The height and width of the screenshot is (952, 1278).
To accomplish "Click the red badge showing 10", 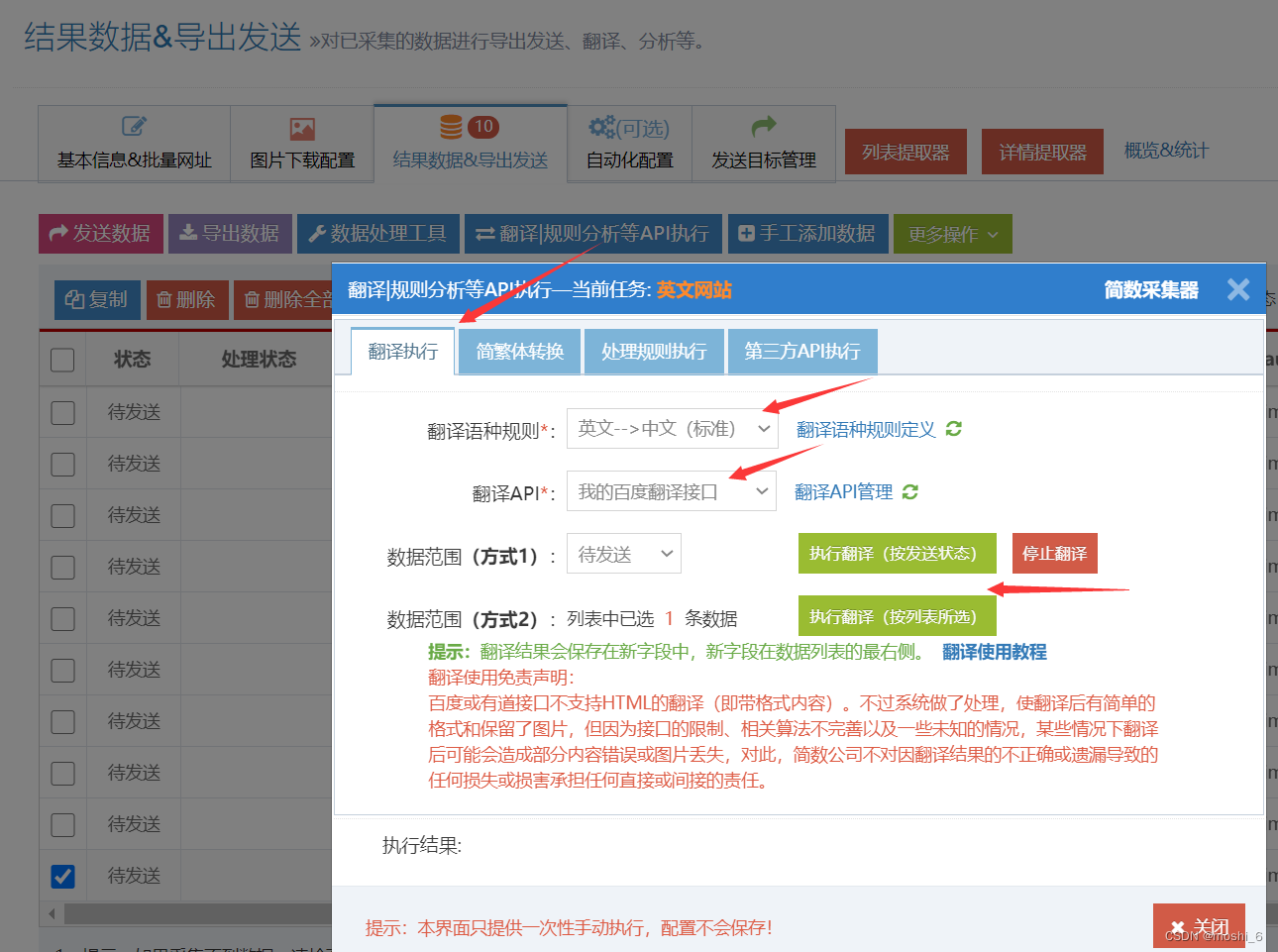I will (483, 127).
